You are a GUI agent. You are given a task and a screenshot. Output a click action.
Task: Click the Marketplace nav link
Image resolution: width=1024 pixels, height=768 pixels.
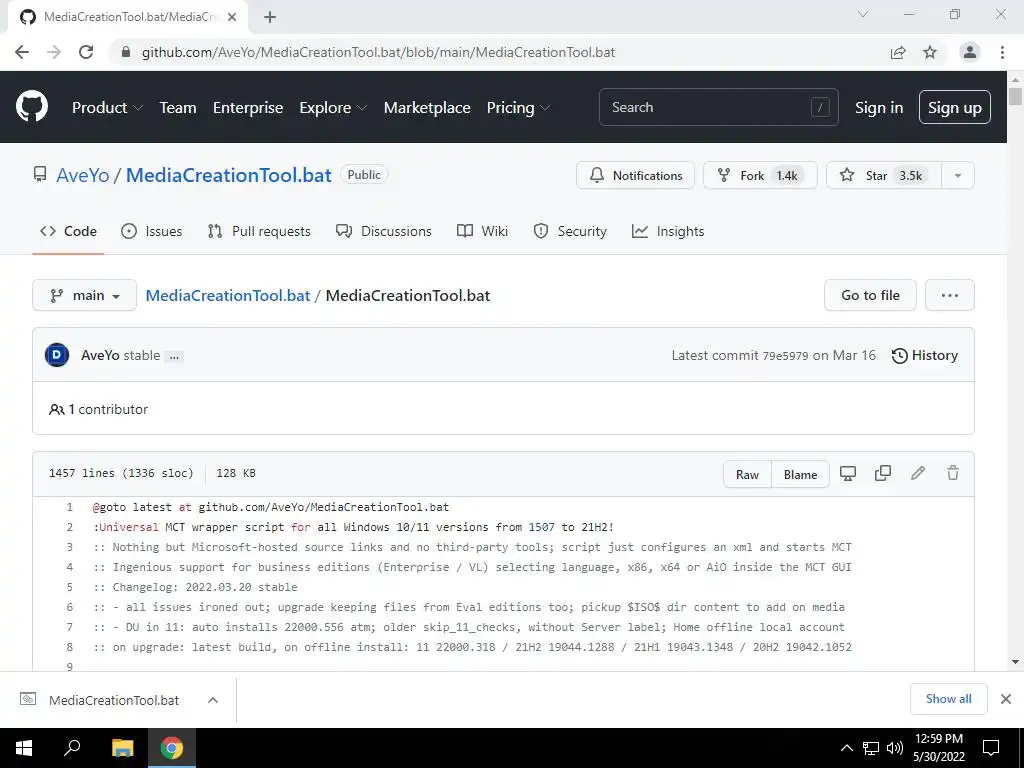(x=427, y=108)
